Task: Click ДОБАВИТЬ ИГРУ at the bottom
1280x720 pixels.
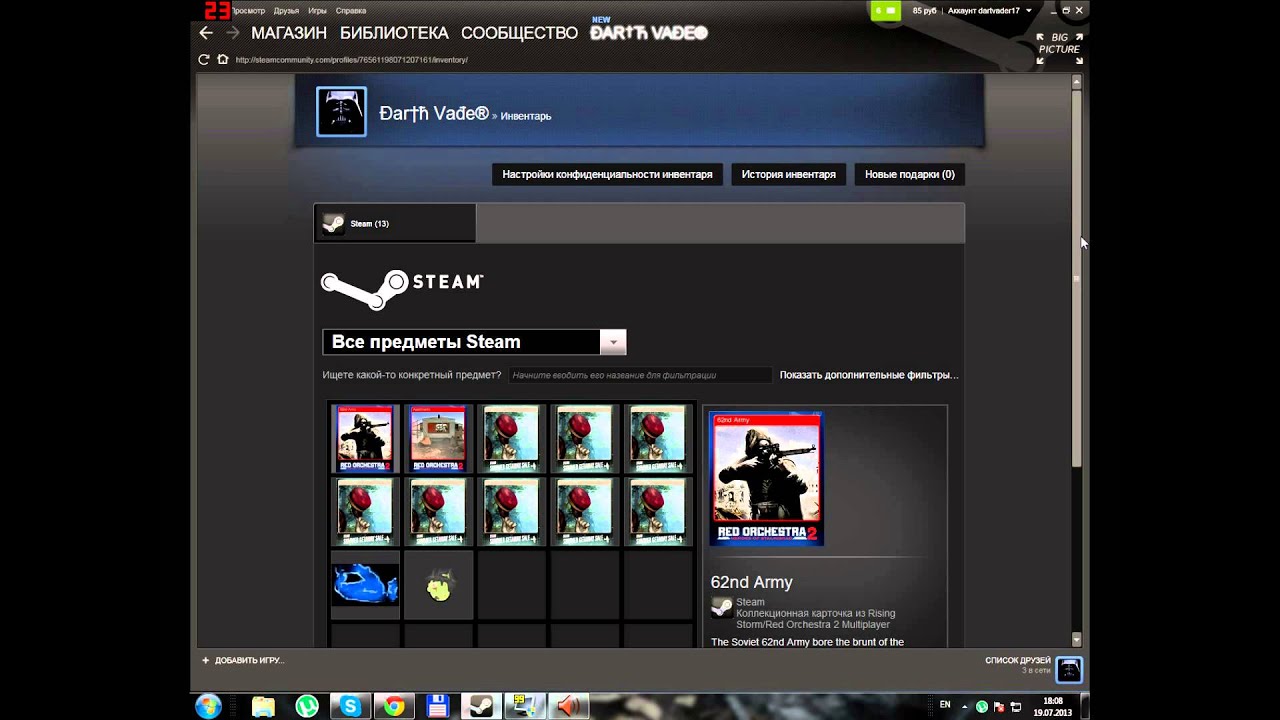Action: 250,660
